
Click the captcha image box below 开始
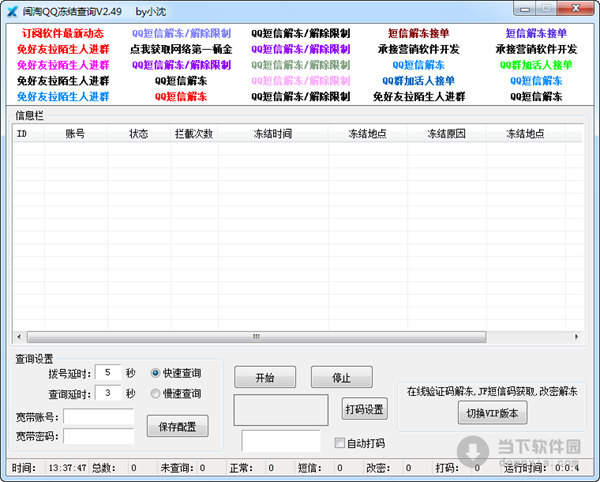[x=281, y=410]
